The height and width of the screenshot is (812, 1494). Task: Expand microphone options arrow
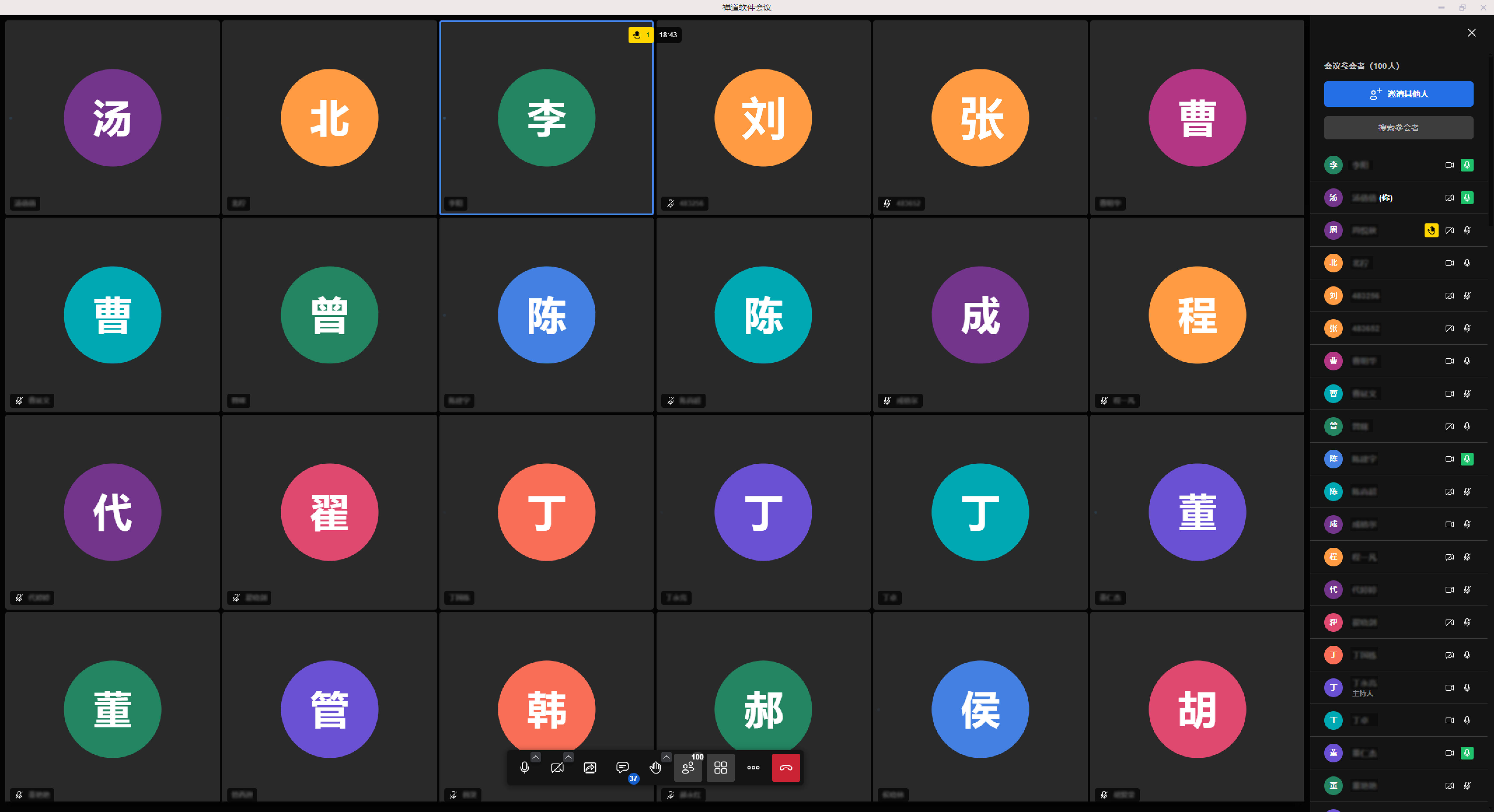click(536, 757)
